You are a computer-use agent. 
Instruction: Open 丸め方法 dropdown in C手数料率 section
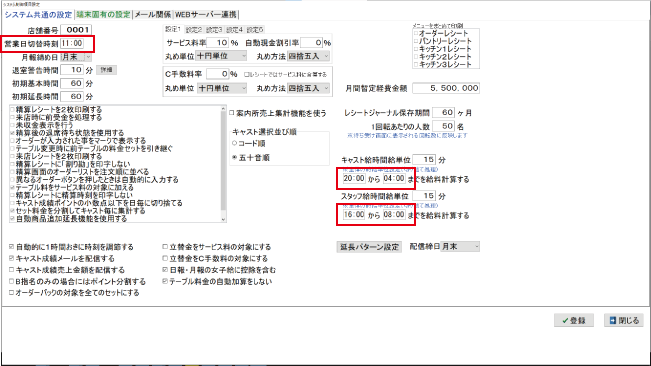tap(308, 88)
